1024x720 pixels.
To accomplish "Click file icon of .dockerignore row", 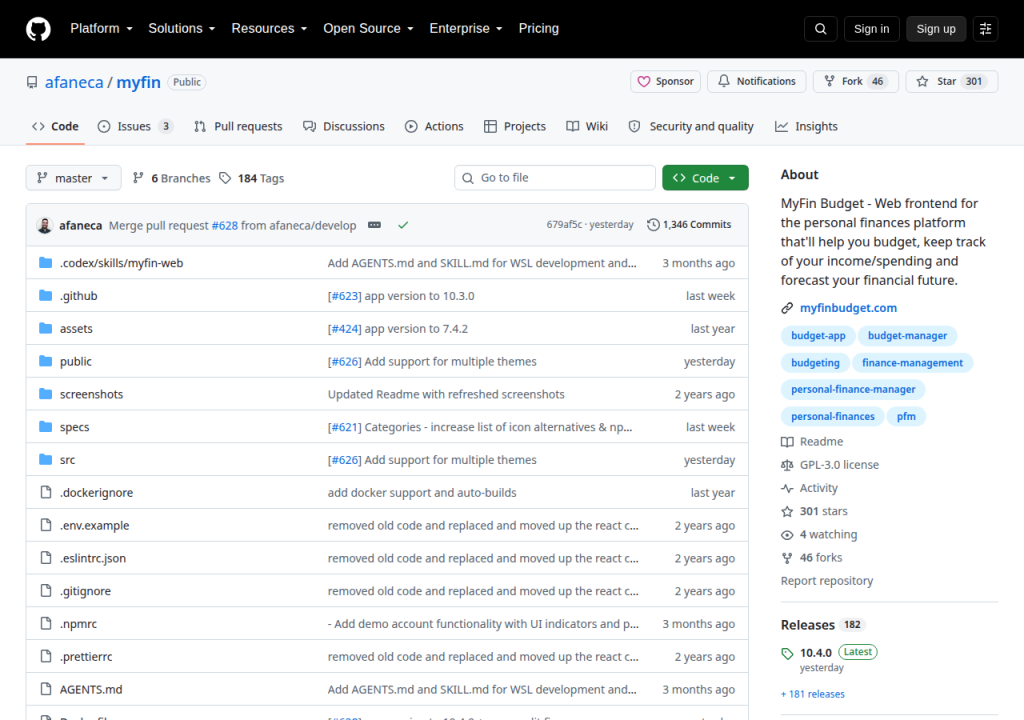I will coord(46,492).
